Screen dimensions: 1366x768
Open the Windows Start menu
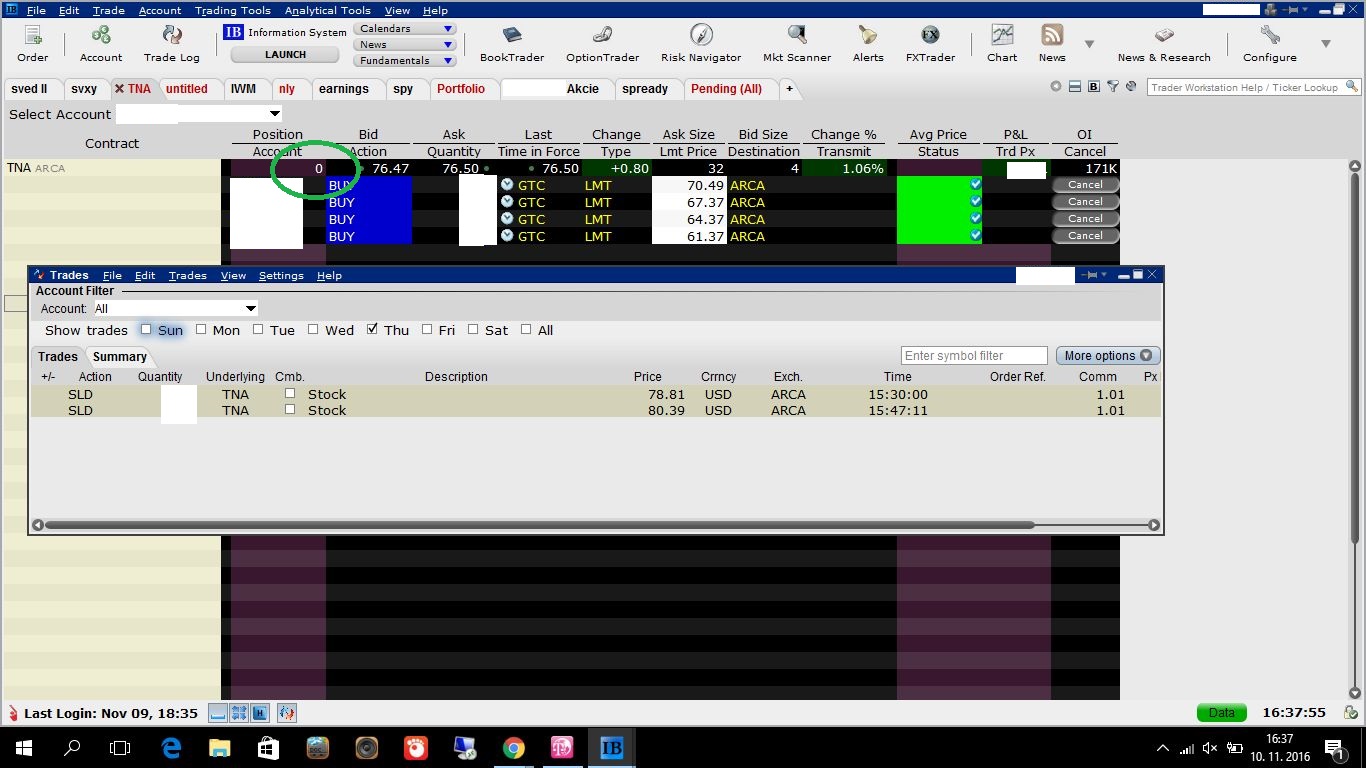(x=24, y=748)
